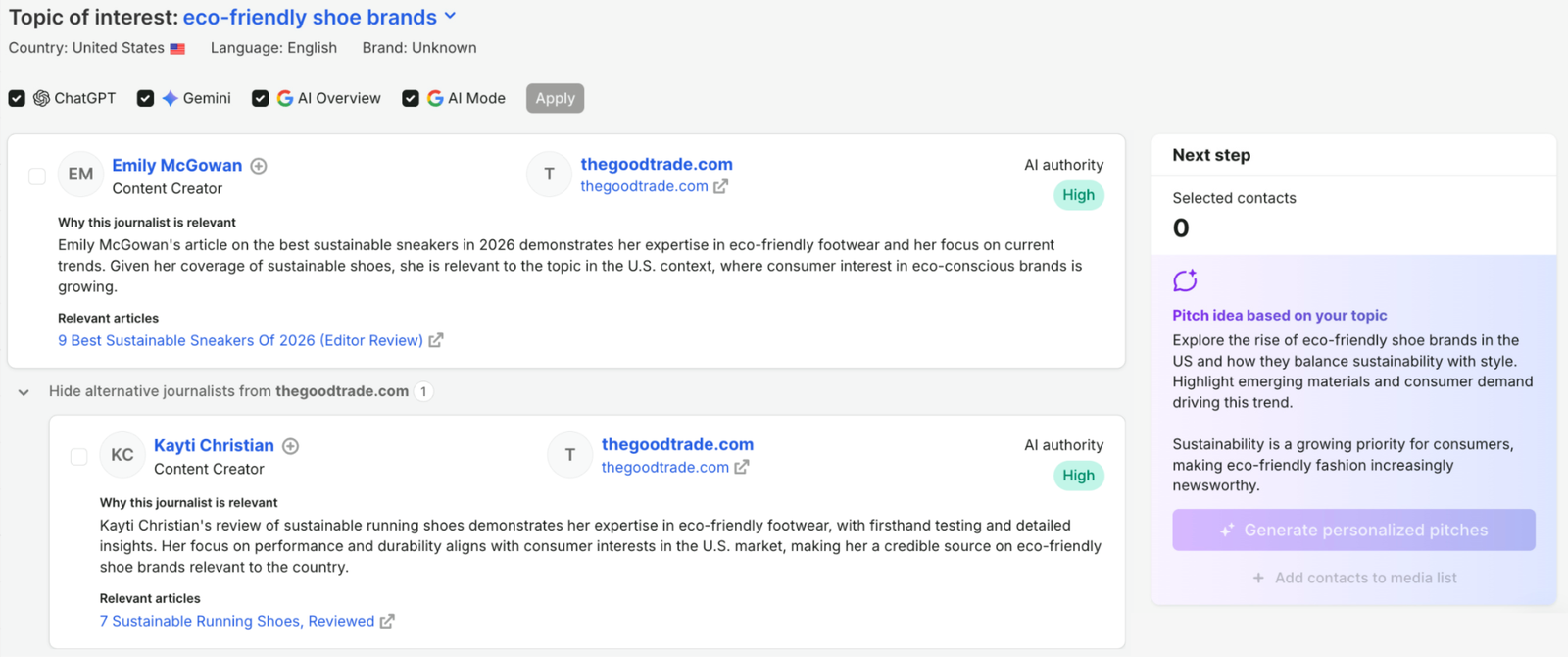The image size is (1568, 657).
Task: Click external icon after 7 Sustainable Running Shoes
Action: point(387,621)
